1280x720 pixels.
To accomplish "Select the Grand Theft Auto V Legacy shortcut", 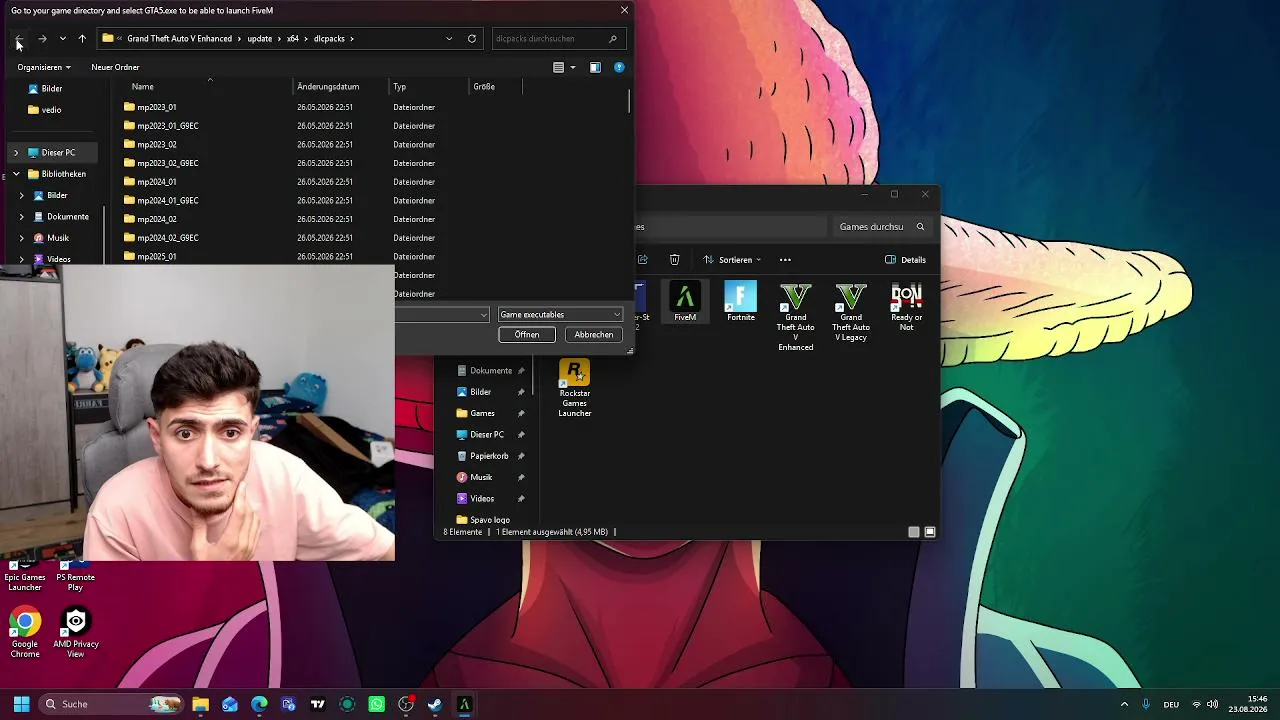I will (851, 313).
